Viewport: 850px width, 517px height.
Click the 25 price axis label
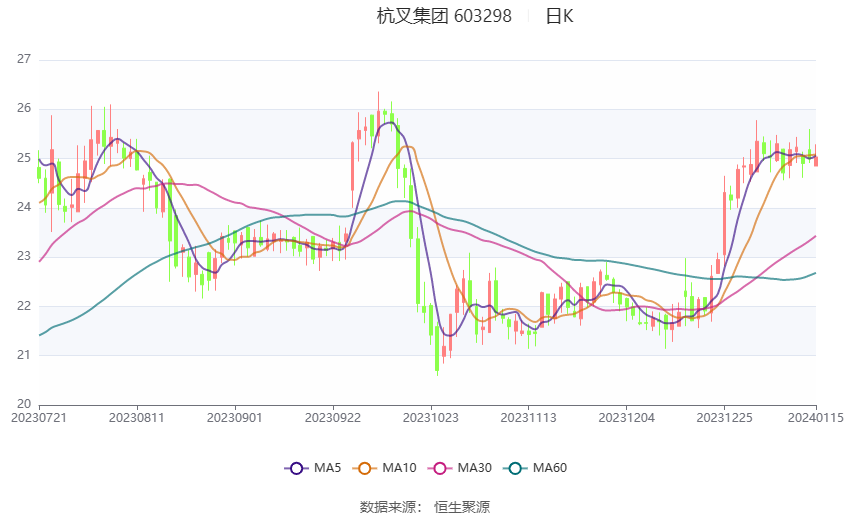[24, 158]
